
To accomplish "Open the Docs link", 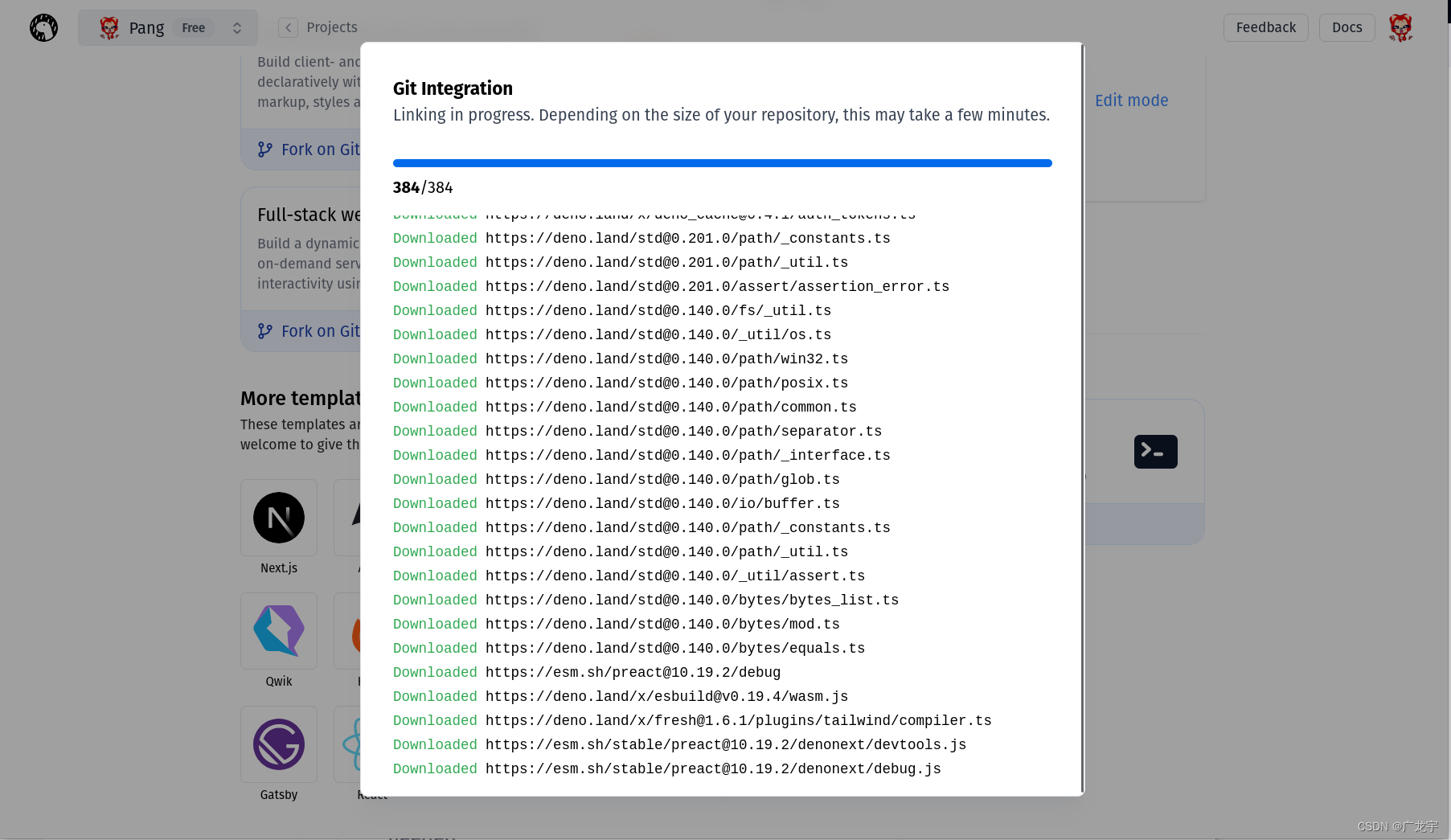I will [x=1347, y=27].
